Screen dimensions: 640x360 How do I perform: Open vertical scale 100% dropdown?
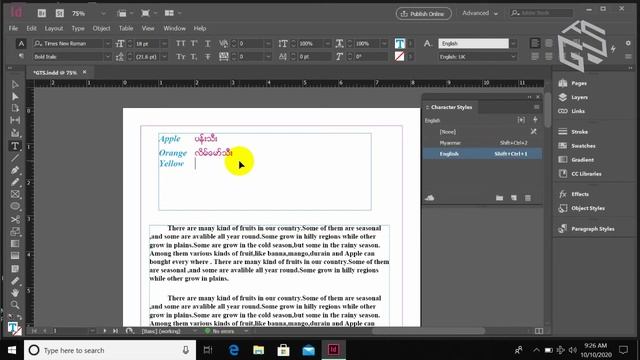click(x=327, y=43)
